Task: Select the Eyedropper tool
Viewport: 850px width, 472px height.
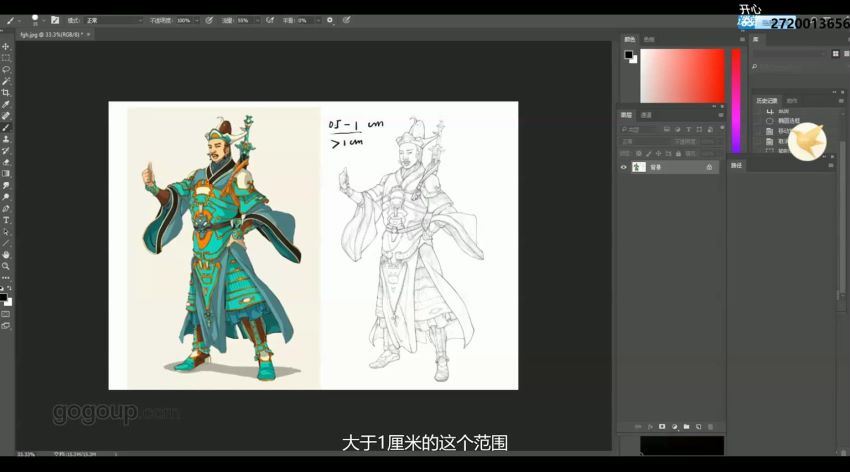Action: [6, 104]
